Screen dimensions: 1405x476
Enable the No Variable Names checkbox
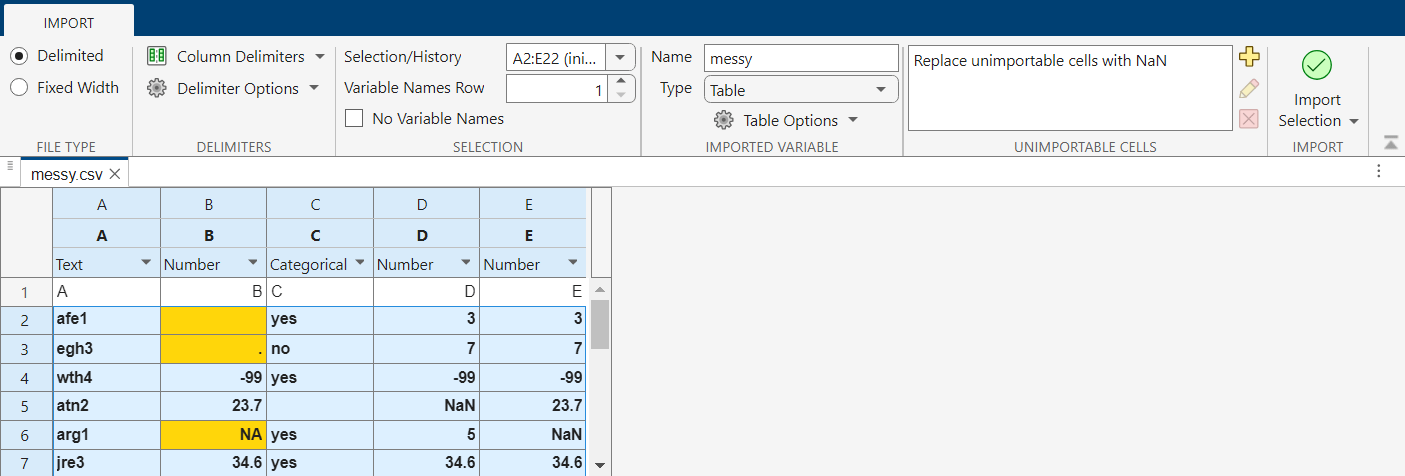[353, 118]
